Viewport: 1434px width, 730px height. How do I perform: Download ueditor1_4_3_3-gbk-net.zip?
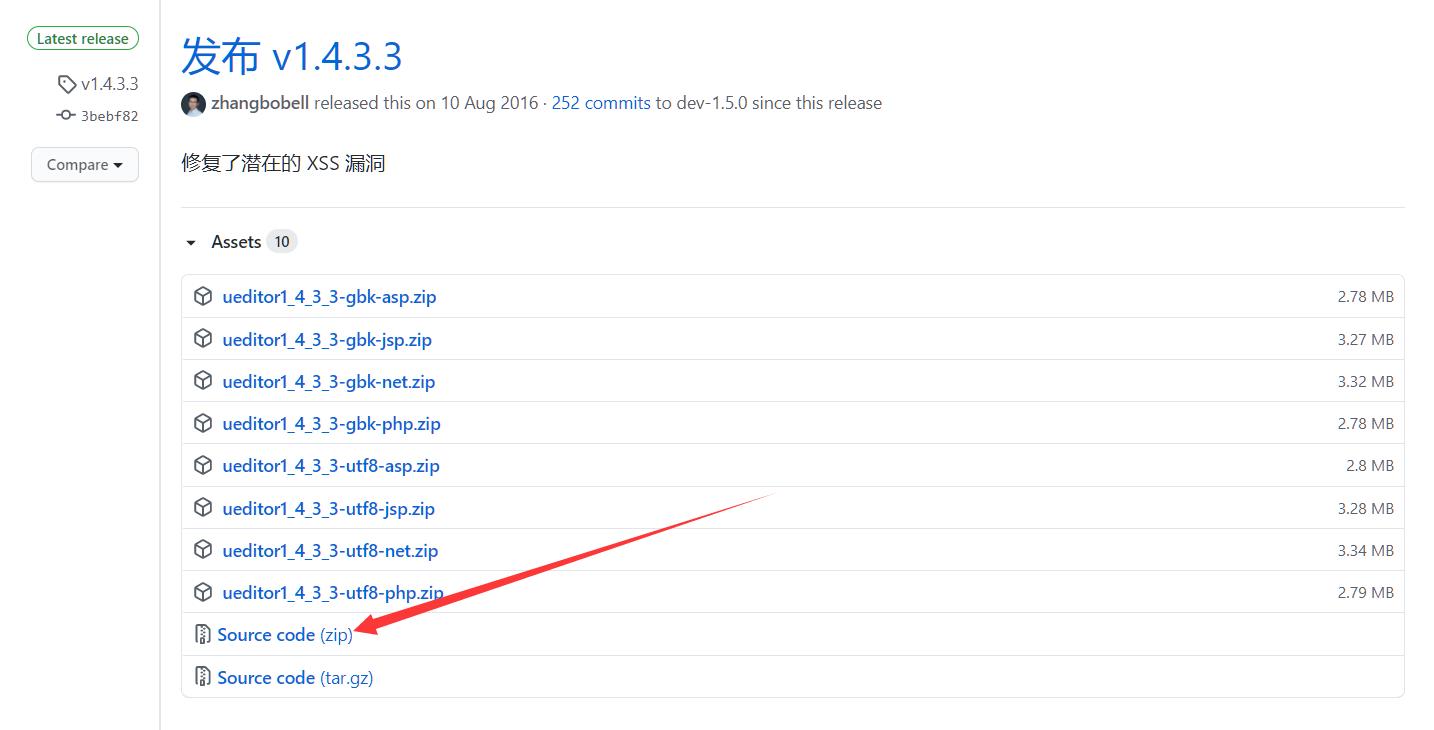tap(329, 382)
